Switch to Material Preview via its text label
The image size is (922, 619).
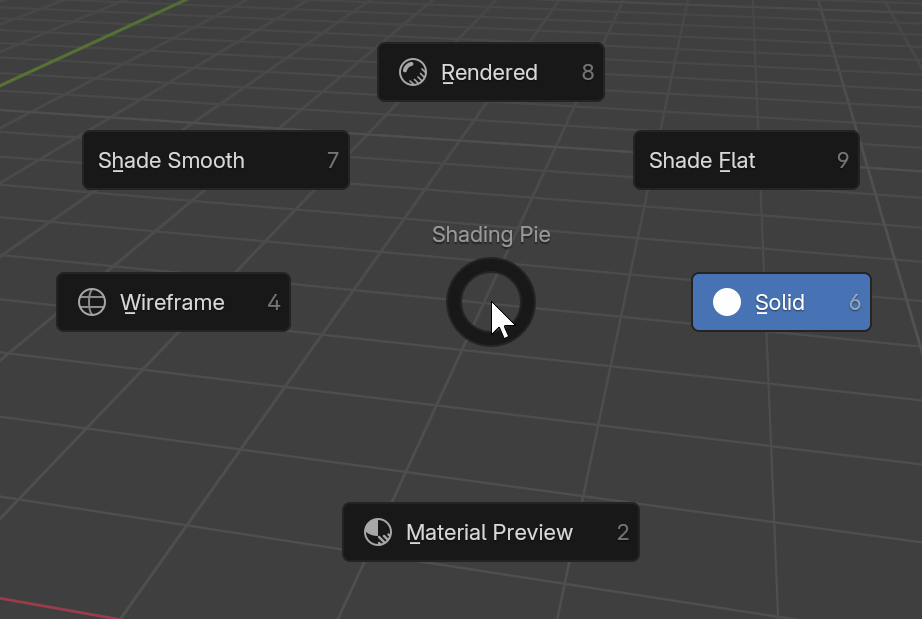[489, 532]
